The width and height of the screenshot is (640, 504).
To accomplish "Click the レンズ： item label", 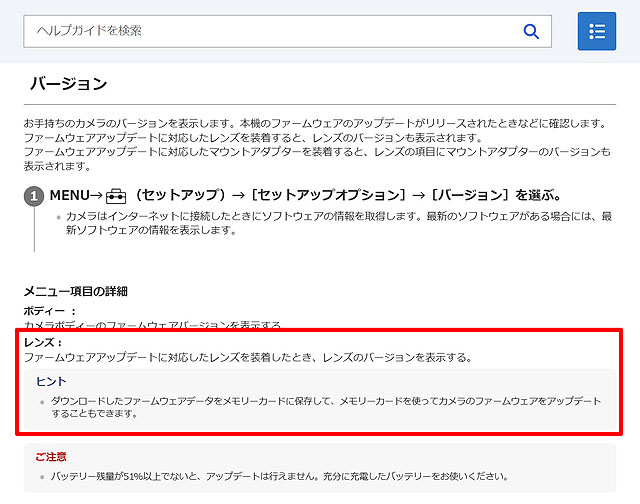I will point(43,342).
